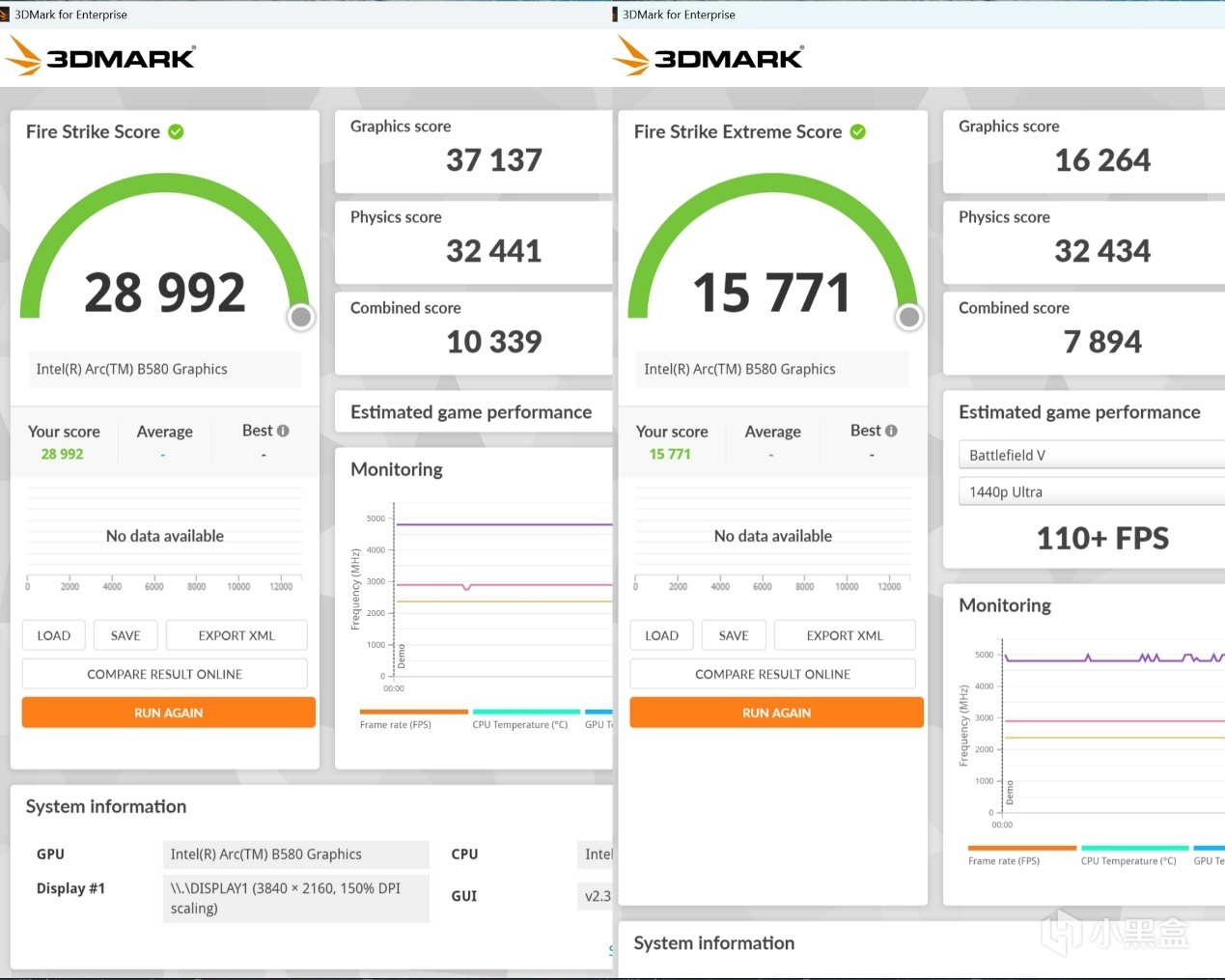Click the main score 15 771

tap(771, 293)
